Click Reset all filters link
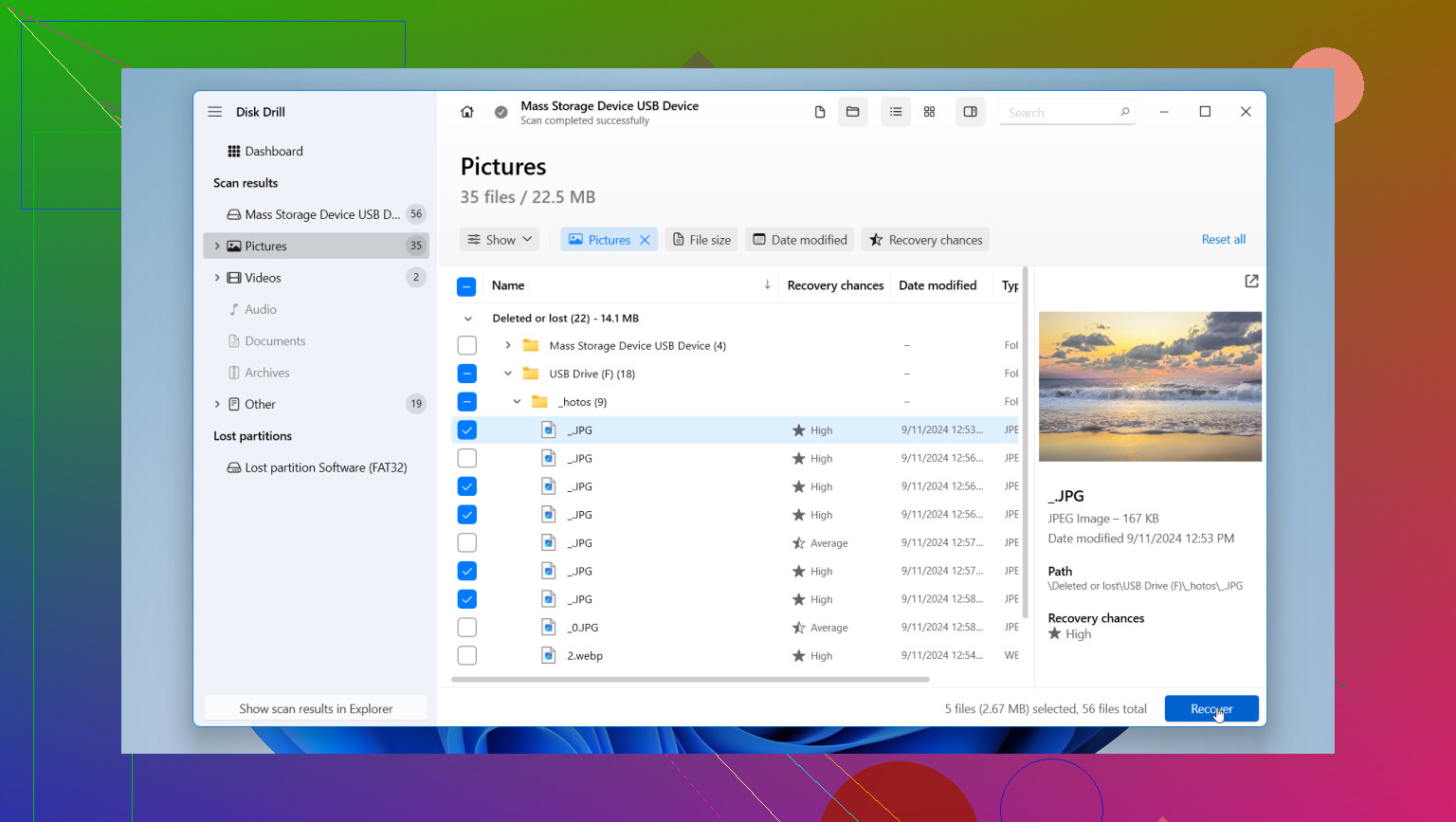 point(1223,240)
